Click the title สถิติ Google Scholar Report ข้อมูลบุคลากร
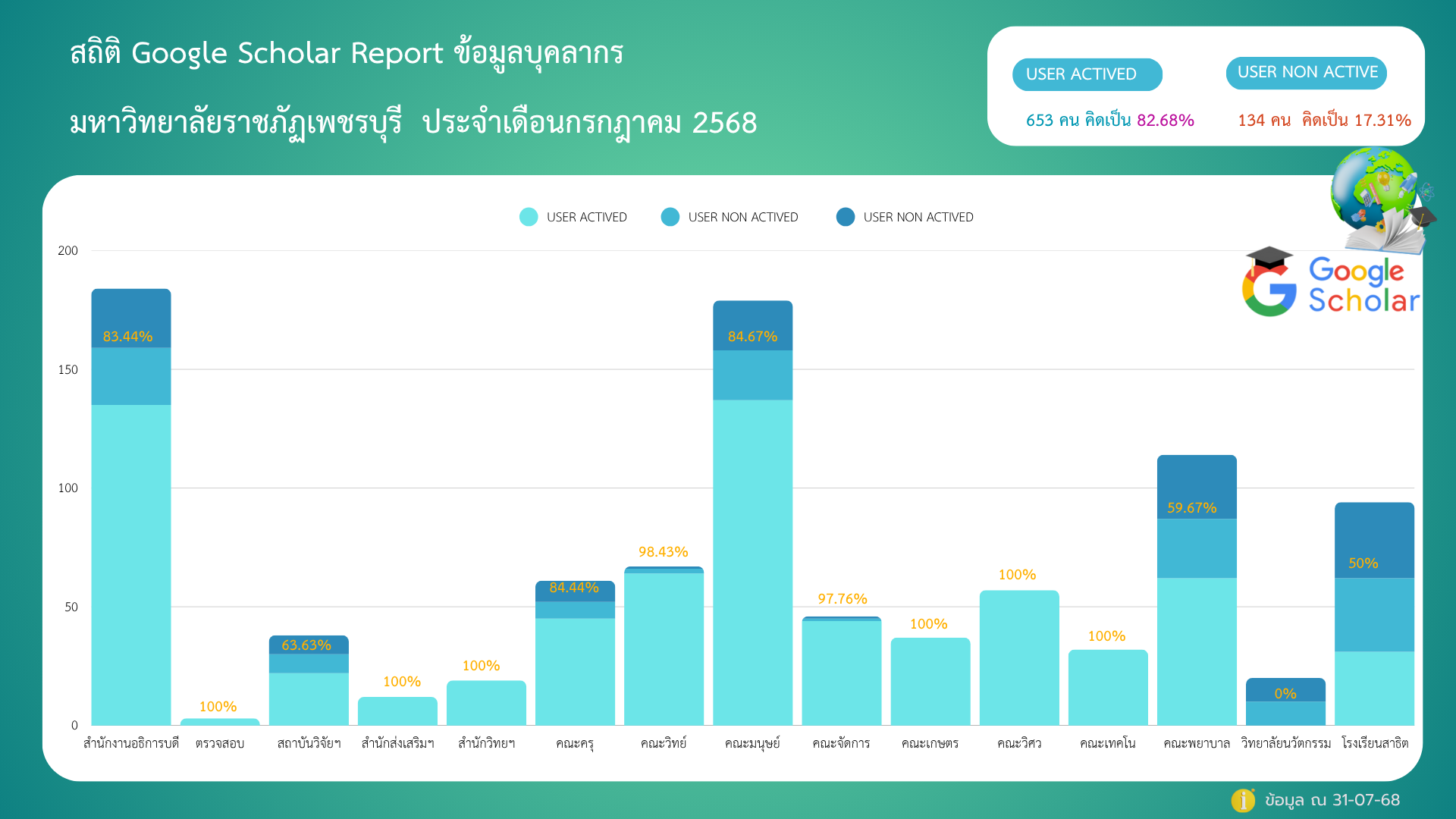Screen dimensions: 1456x819 point(347,53)
